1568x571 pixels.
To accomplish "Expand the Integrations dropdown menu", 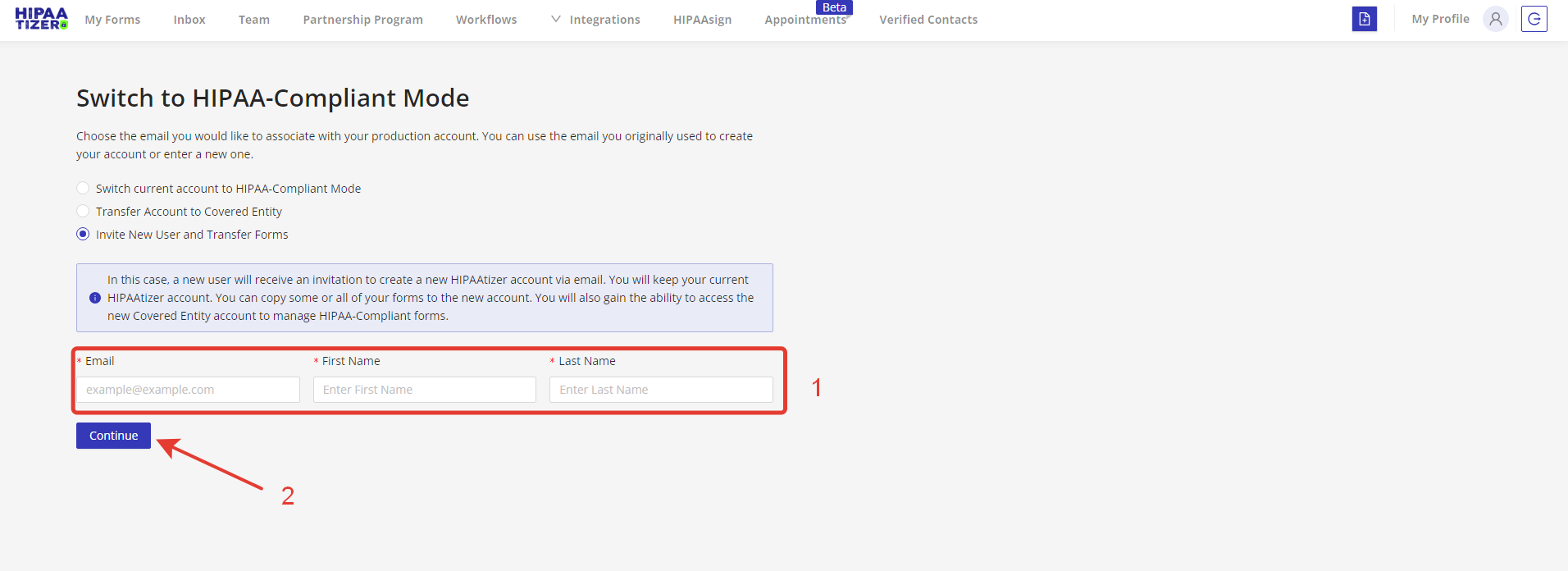I will point(595,20).
